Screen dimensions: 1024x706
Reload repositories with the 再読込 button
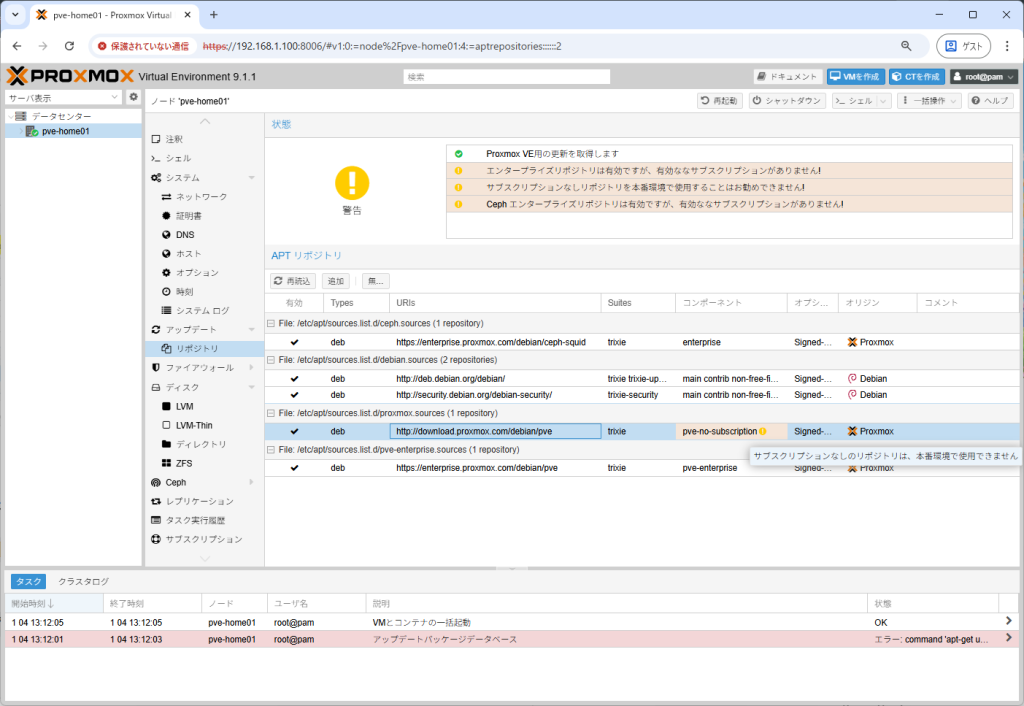click(x=292, y=280)
